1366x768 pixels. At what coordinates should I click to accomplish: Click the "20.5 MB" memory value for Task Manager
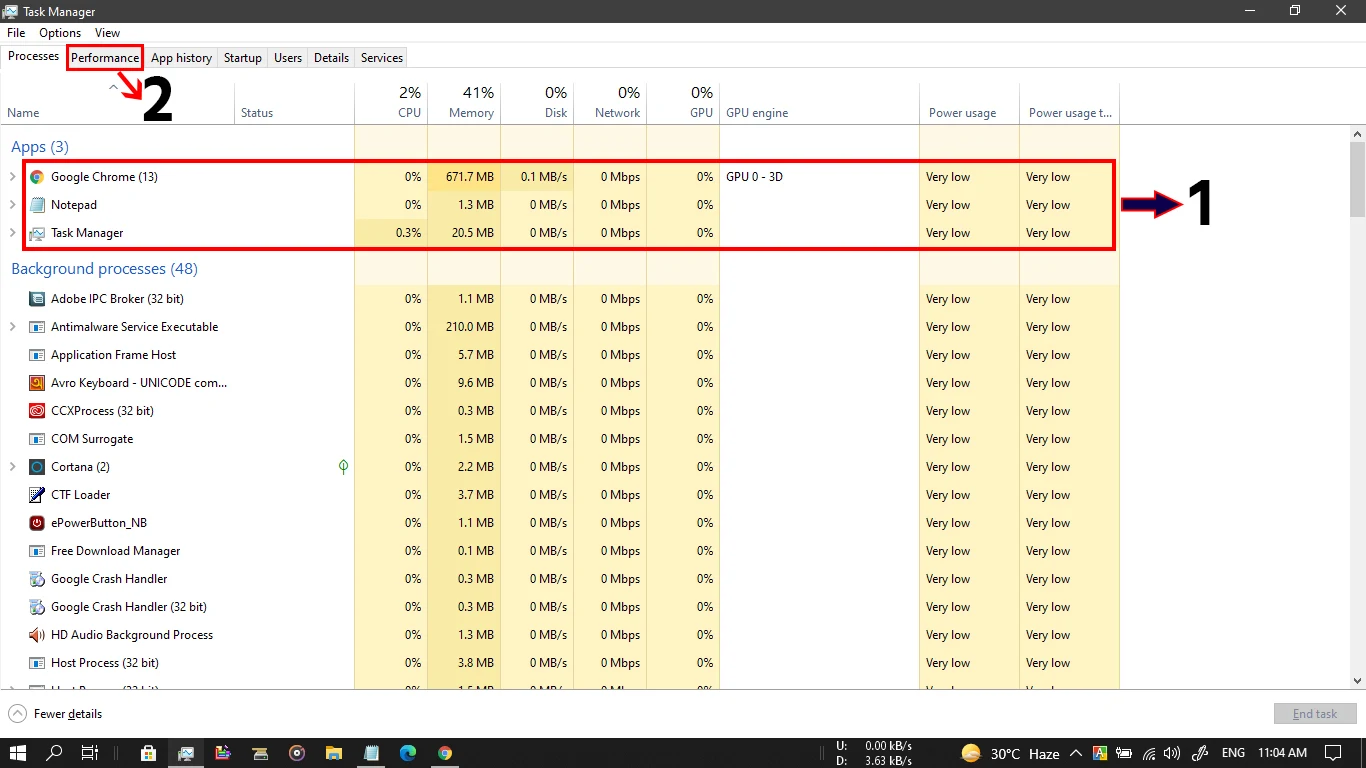[473, 233]
